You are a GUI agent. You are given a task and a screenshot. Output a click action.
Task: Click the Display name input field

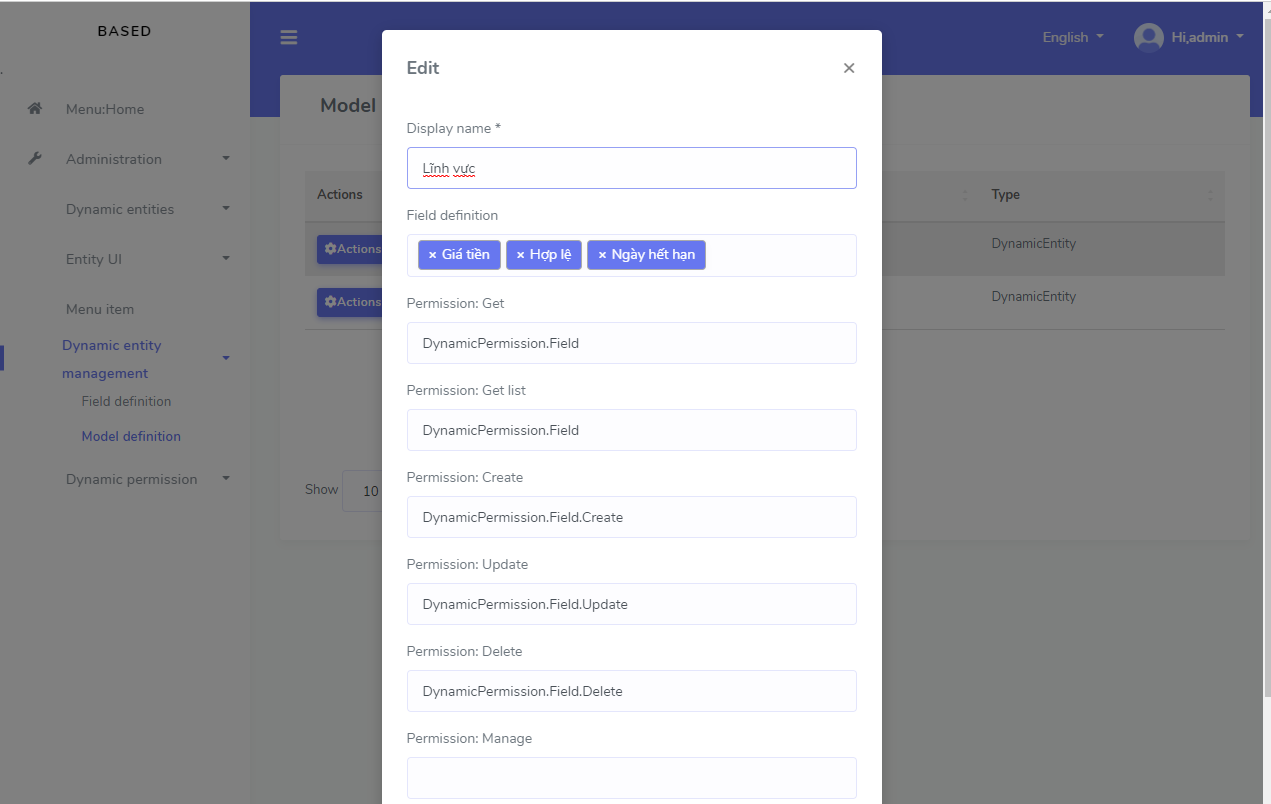[631, 168]
